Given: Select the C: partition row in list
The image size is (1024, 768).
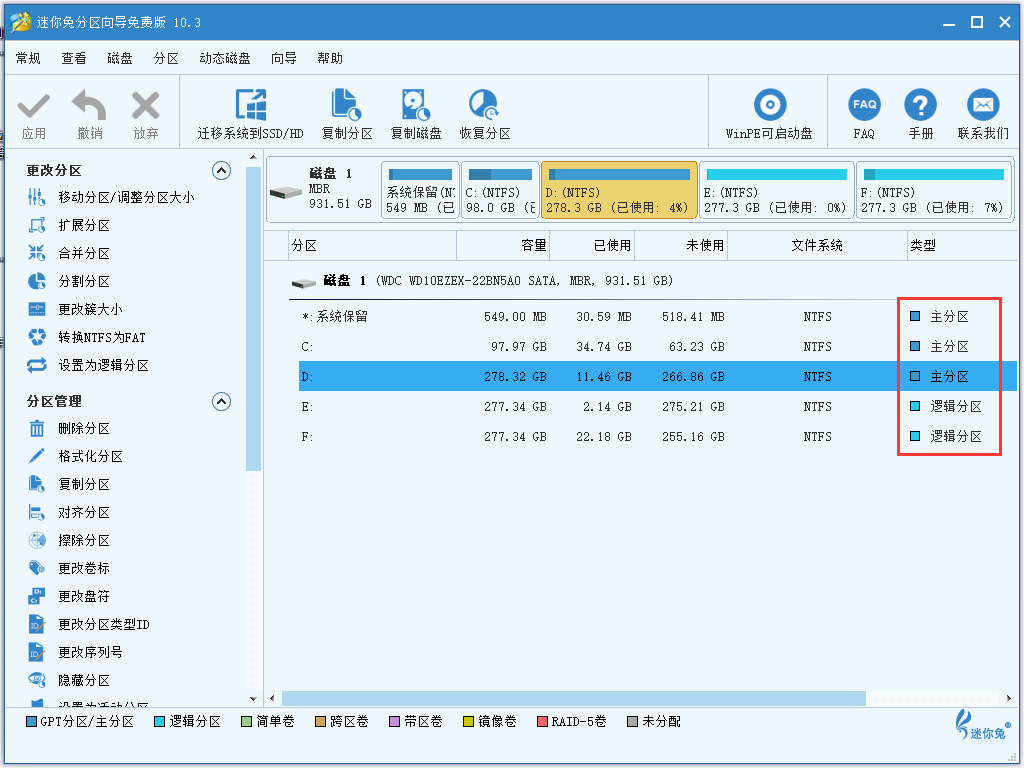Looking at the screenshot, I should (658, 347).
